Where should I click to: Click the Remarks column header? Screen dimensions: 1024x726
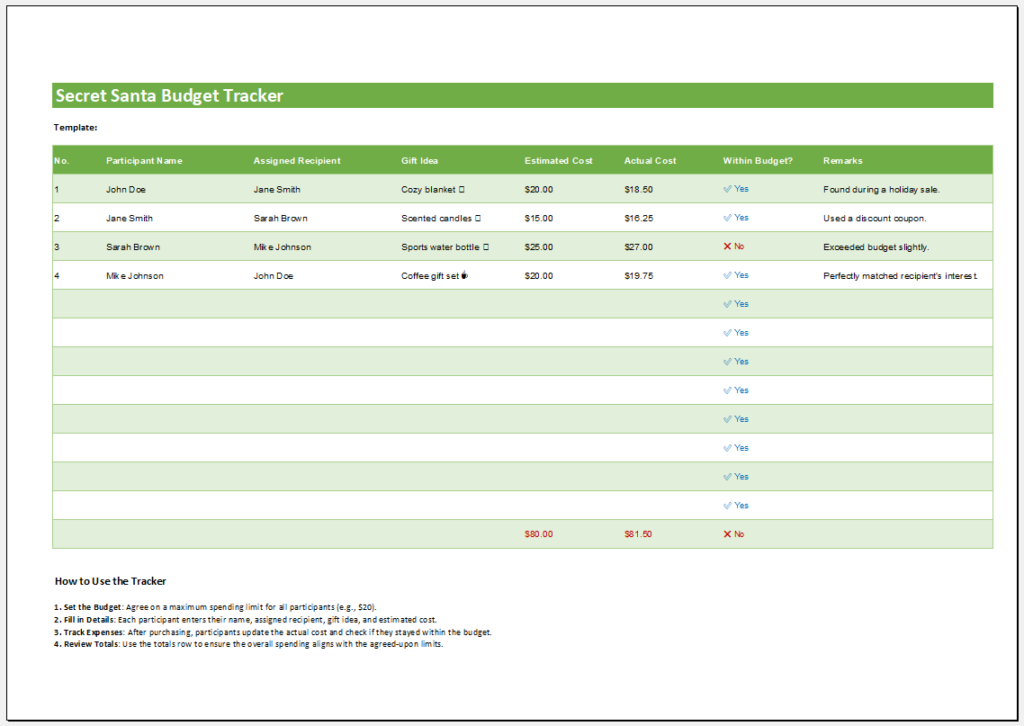pyautogui.click(x=842, y=161)
